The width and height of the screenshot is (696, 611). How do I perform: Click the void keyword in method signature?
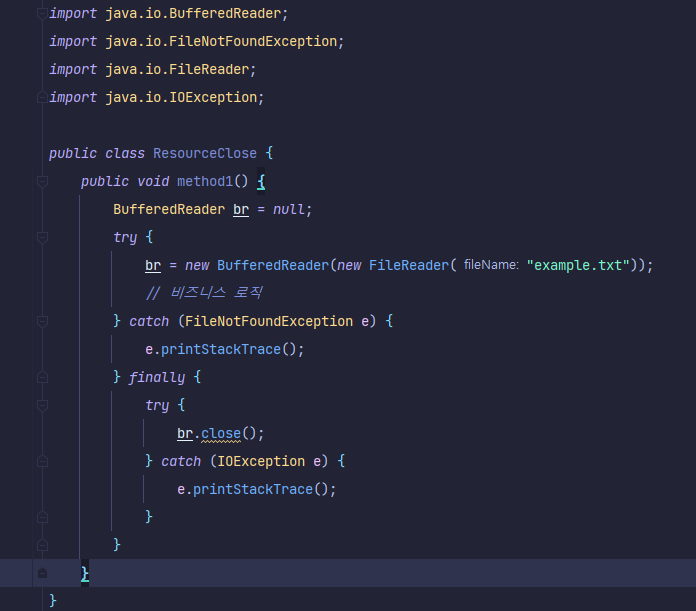(153, 181)
